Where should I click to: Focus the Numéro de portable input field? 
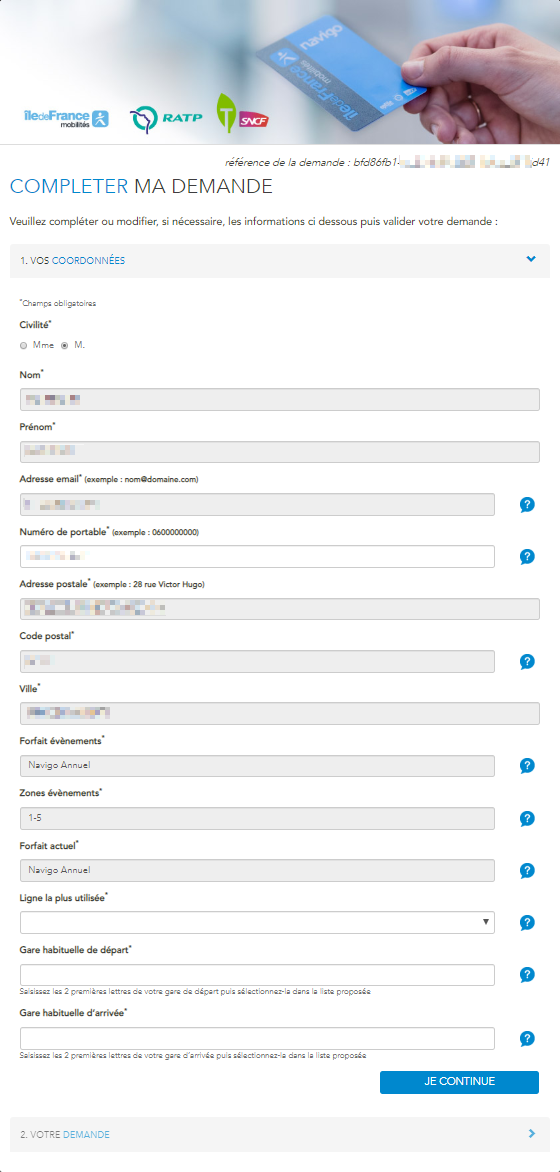(257, 557)
